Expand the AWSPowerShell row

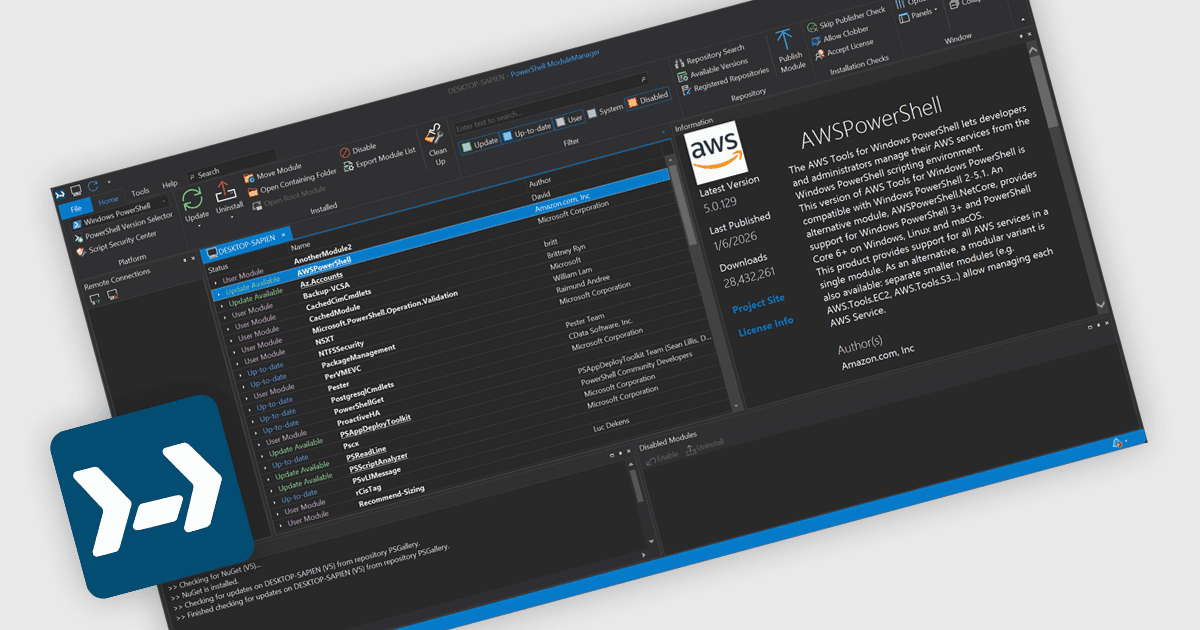[219, 293]
